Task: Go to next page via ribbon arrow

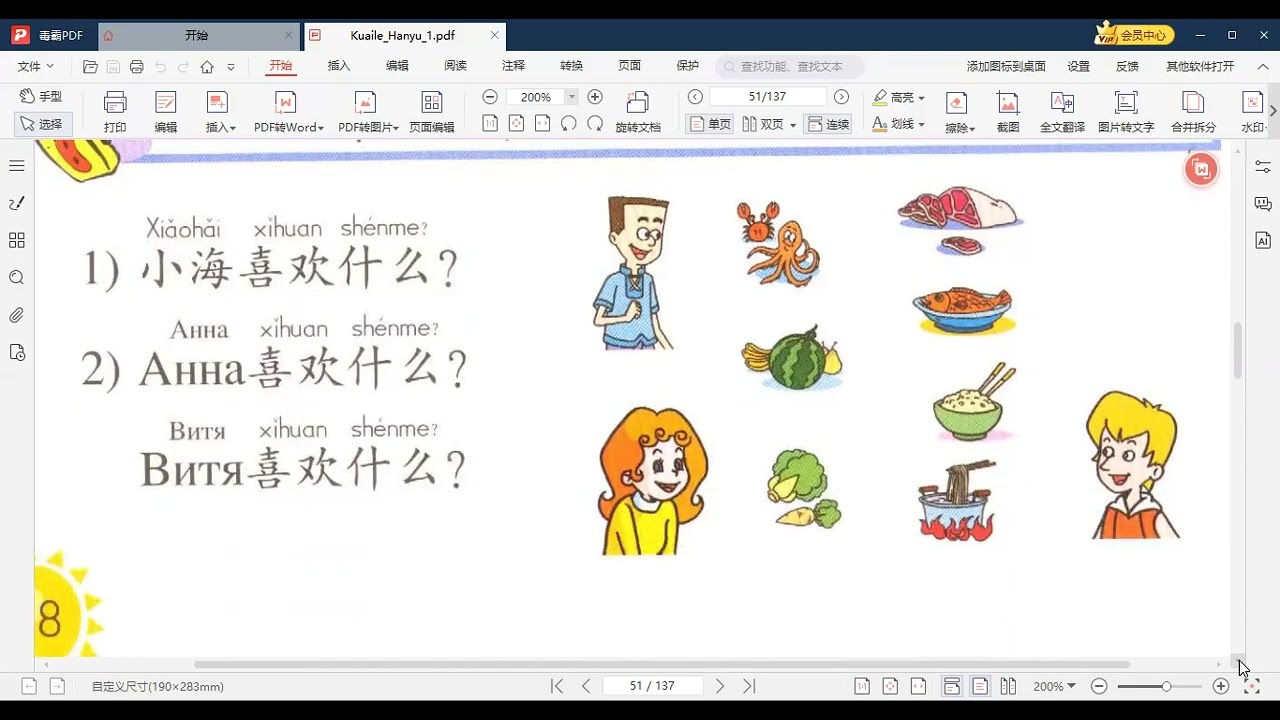Action: click(x=841, y=97)
